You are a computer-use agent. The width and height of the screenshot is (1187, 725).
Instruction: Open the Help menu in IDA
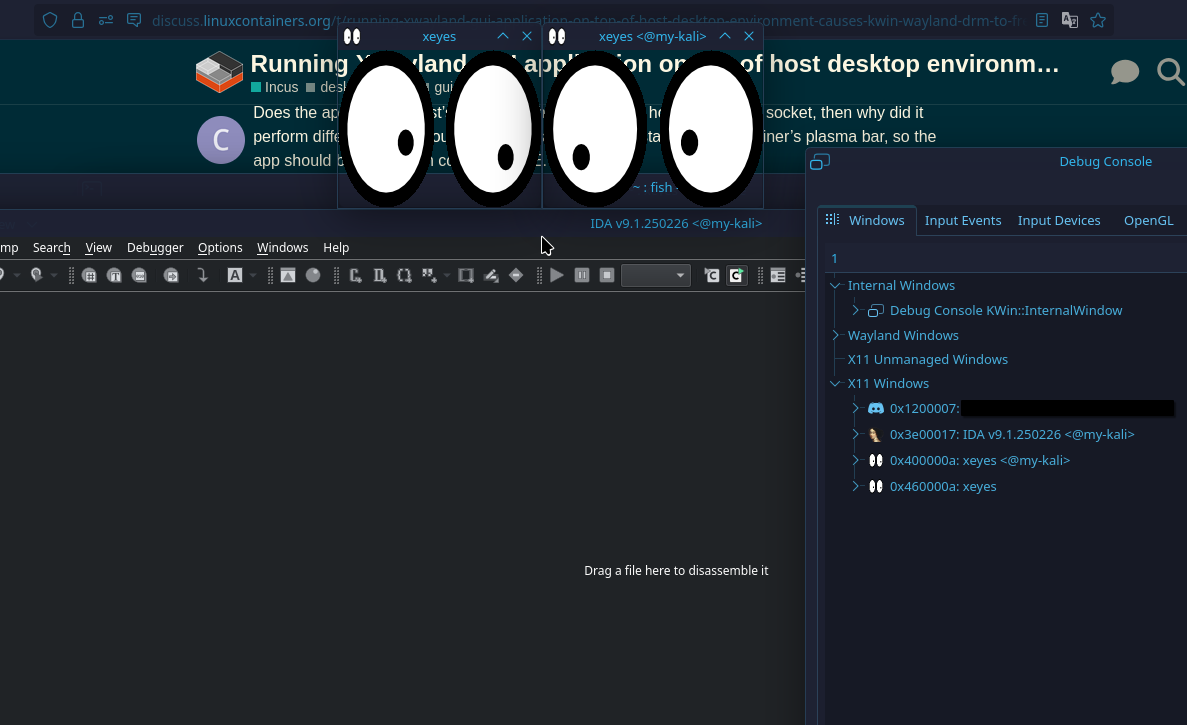(x=336, y=247)
